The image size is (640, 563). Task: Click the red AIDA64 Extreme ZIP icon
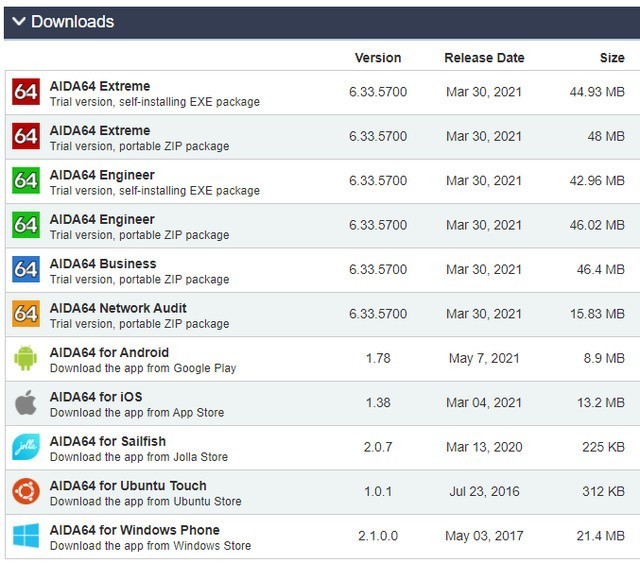26,137
